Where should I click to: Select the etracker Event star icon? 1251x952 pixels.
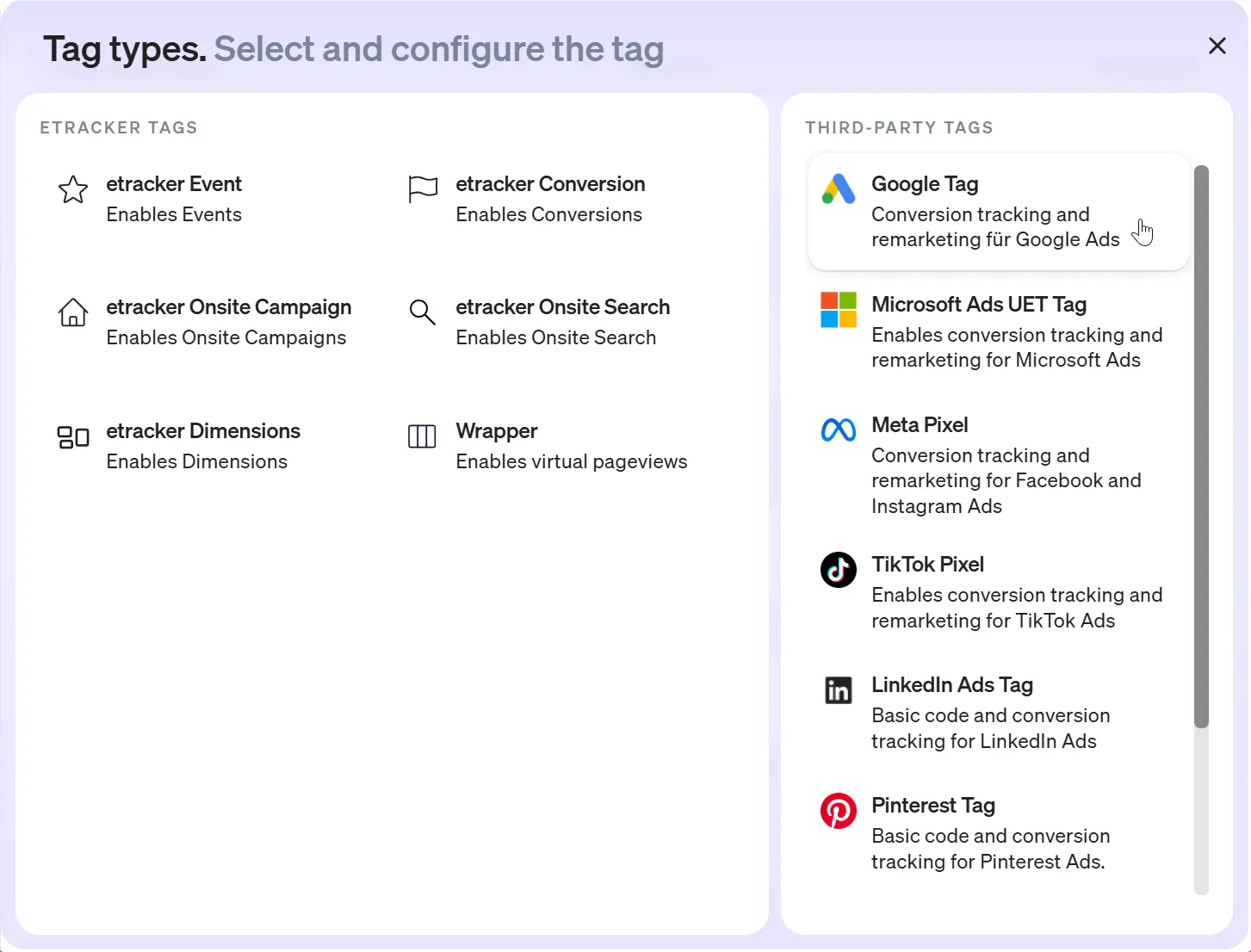click(x=72, y=189)
